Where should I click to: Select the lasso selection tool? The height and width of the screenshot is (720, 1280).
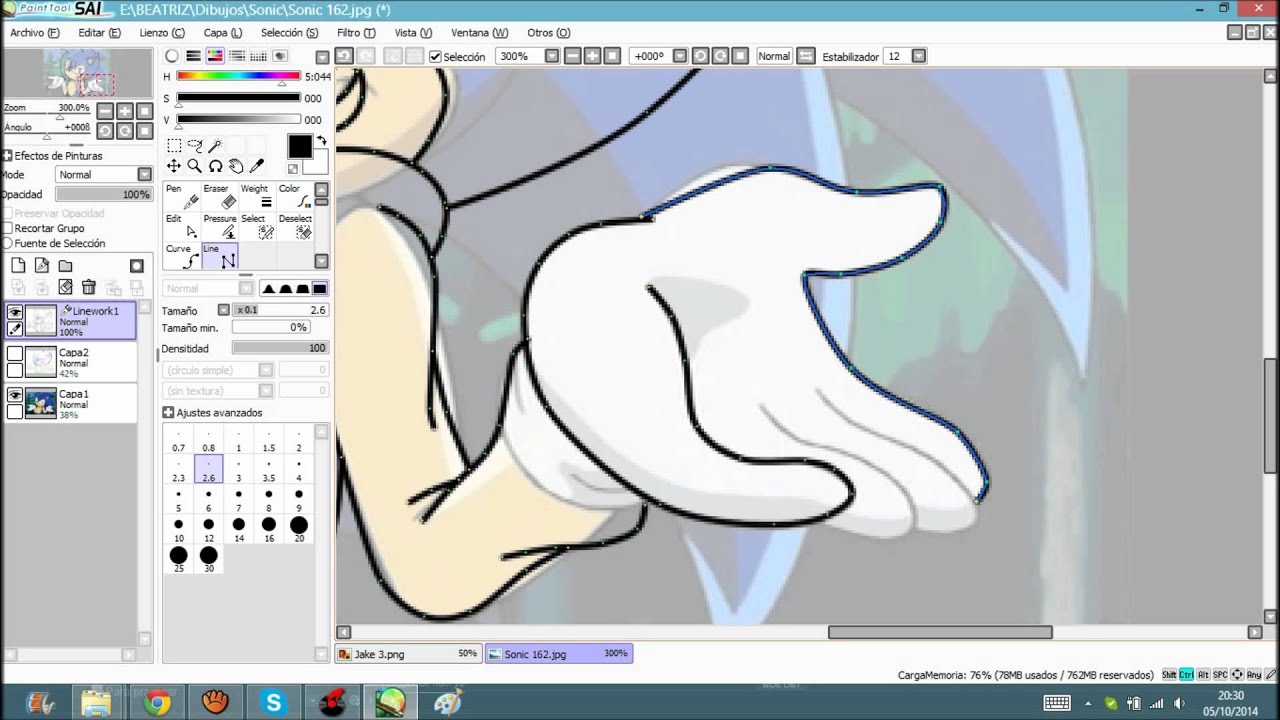pos(195,146)
